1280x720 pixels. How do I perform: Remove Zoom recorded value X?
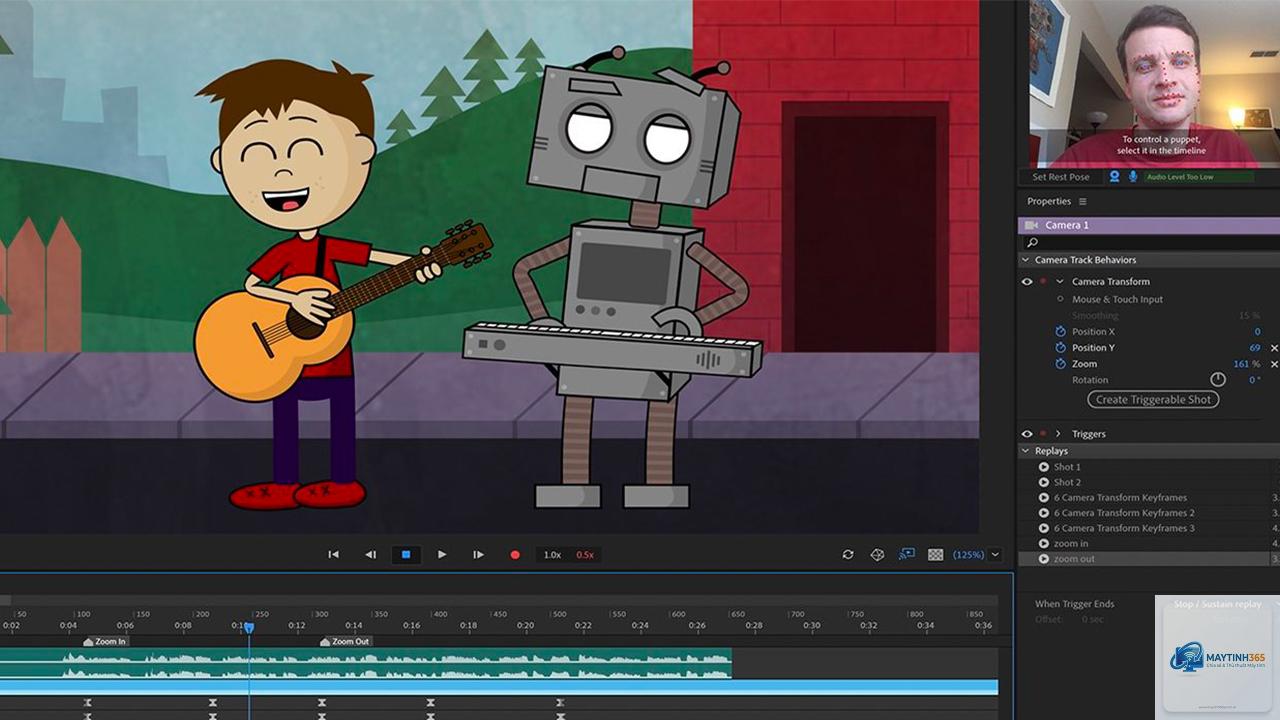click(x=1274, y=364)
